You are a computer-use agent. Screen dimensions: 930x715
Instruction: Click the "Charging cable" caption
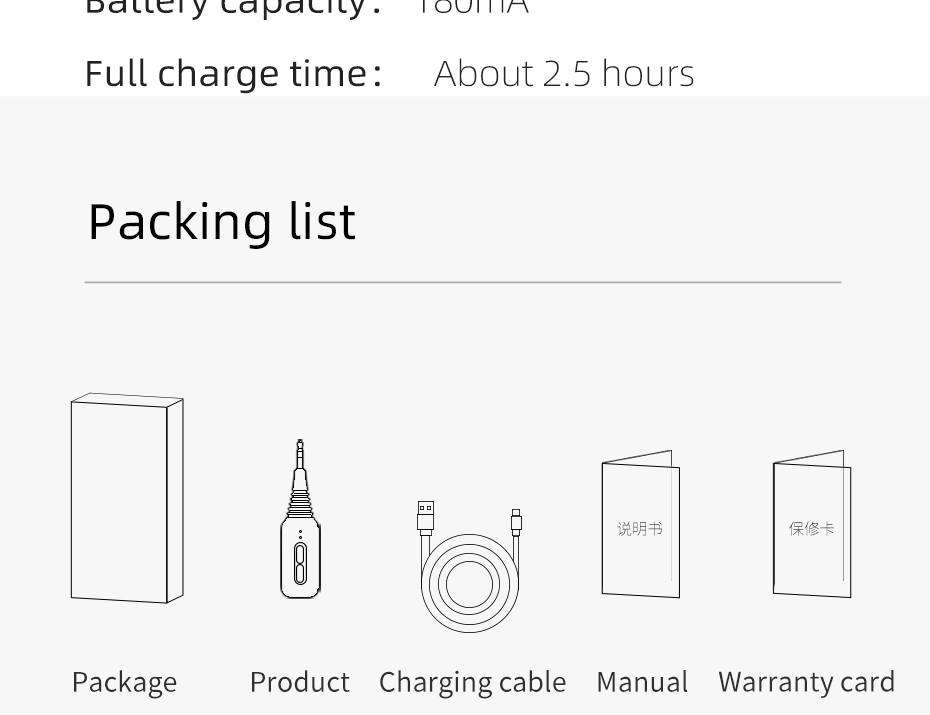(x=472, y=682)
